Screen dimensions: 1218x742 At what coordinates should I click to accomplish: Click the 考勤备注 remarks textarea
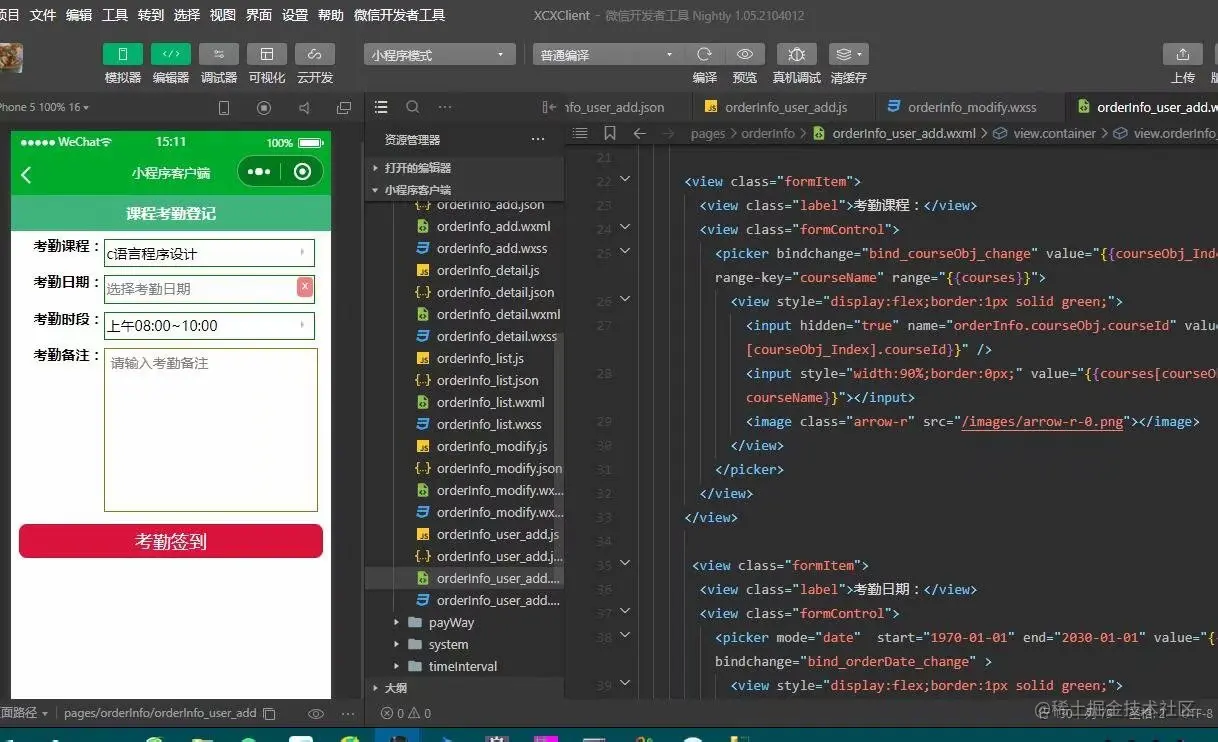(x=211, y=430)
